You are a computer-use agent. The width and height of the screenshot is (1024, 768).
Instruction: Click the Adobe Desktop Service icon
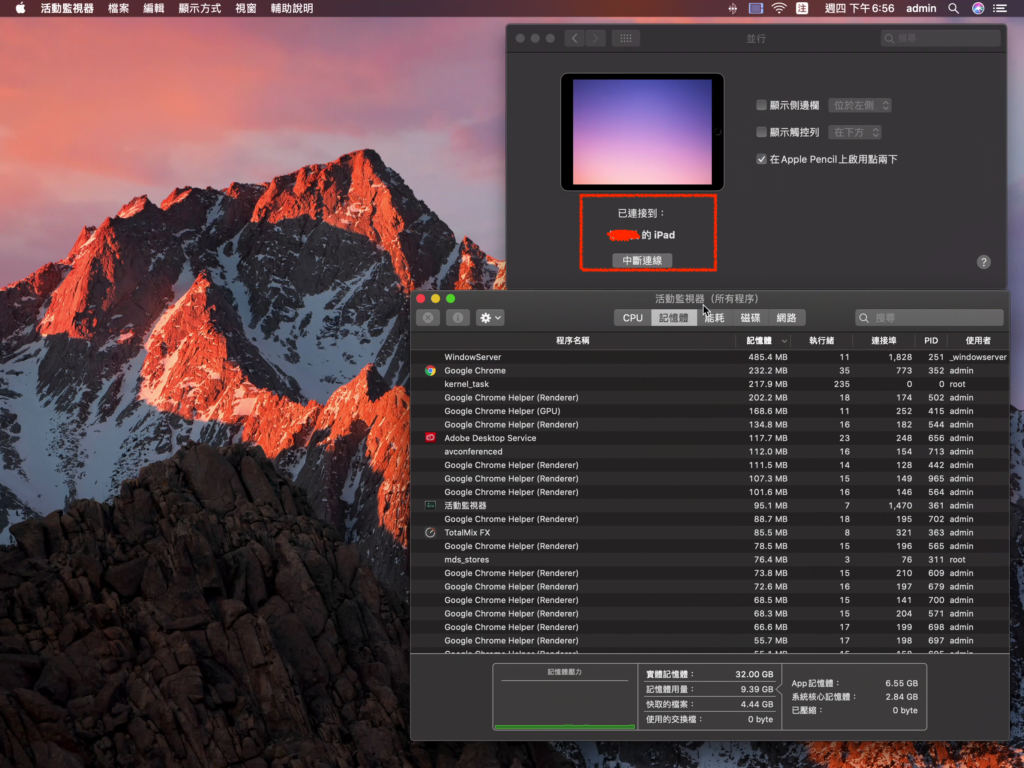pyautogui.click(x=430, y=438)
